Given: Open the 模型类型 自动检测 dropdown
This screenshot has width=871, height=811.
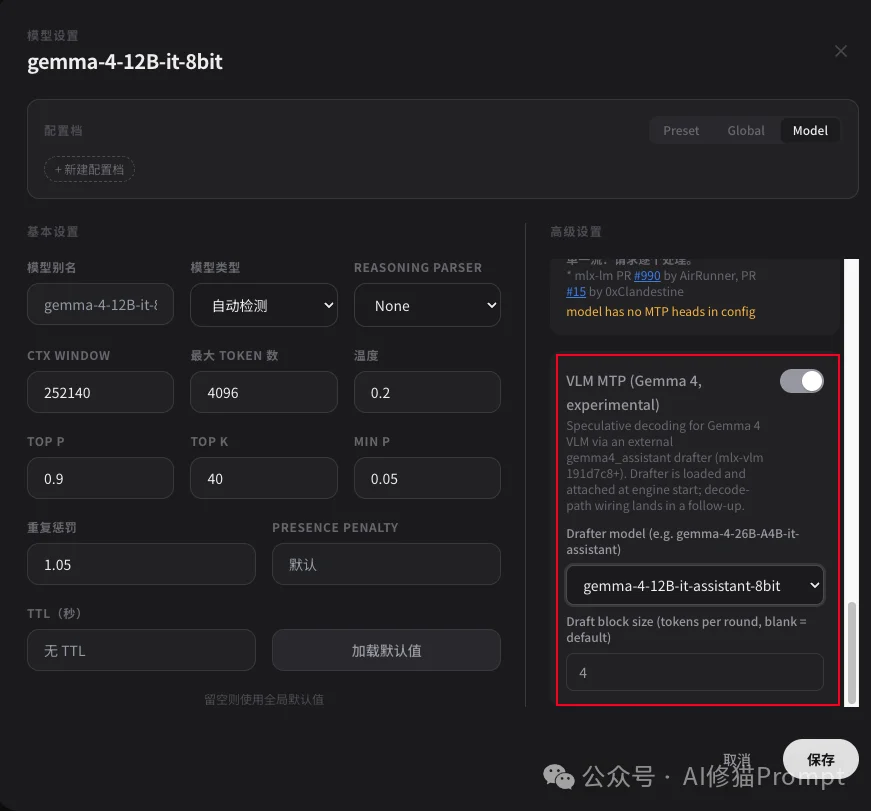Looking at the screenshot, I should pos(264,305).
